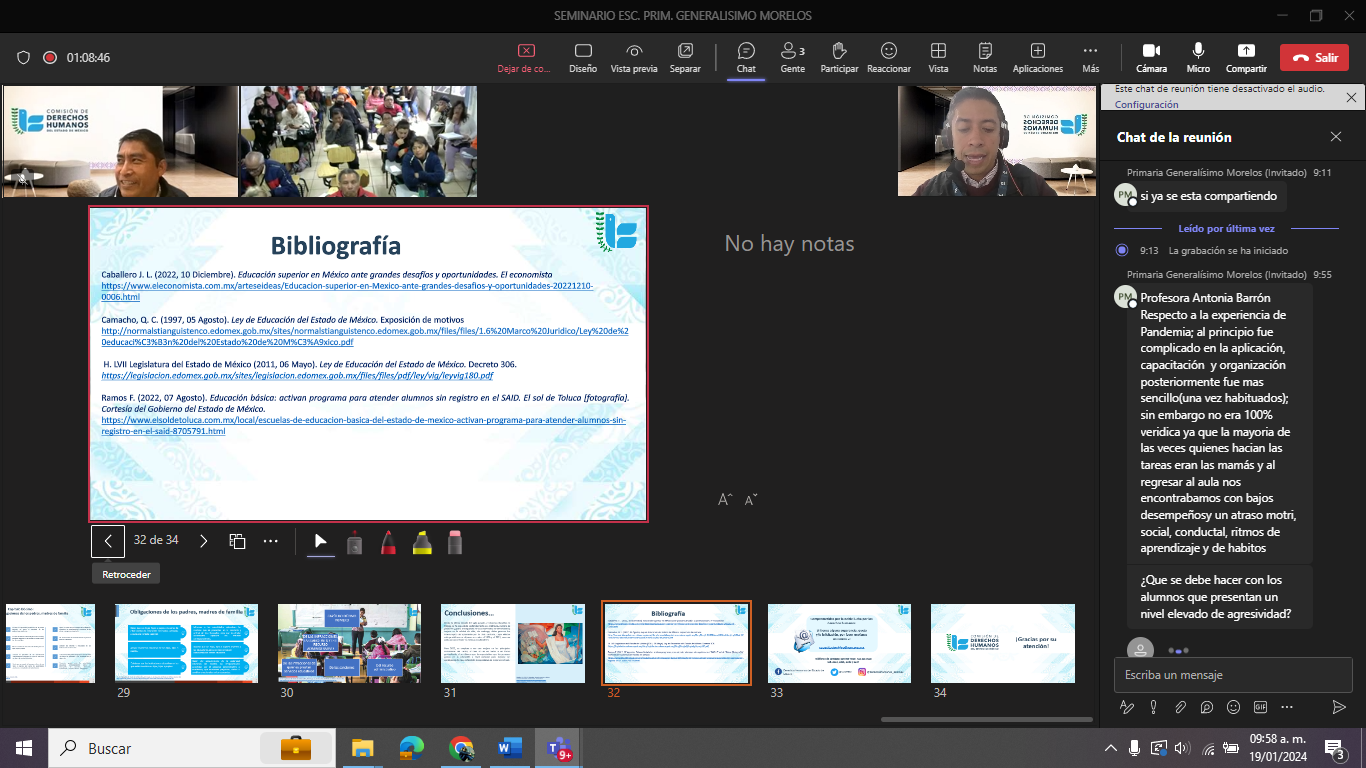Increase the notes font size
Image resolution: width=1366 pixels, height=768 pixels.
tap(725, 499)
